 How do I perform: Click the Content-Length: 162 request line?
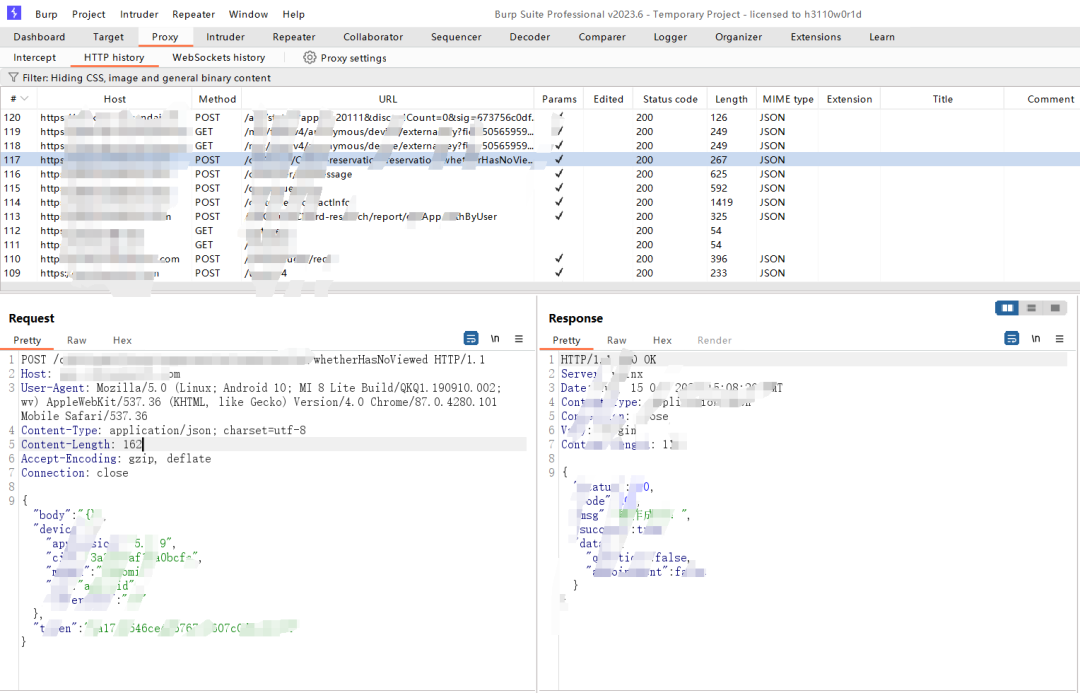[273, 444]
